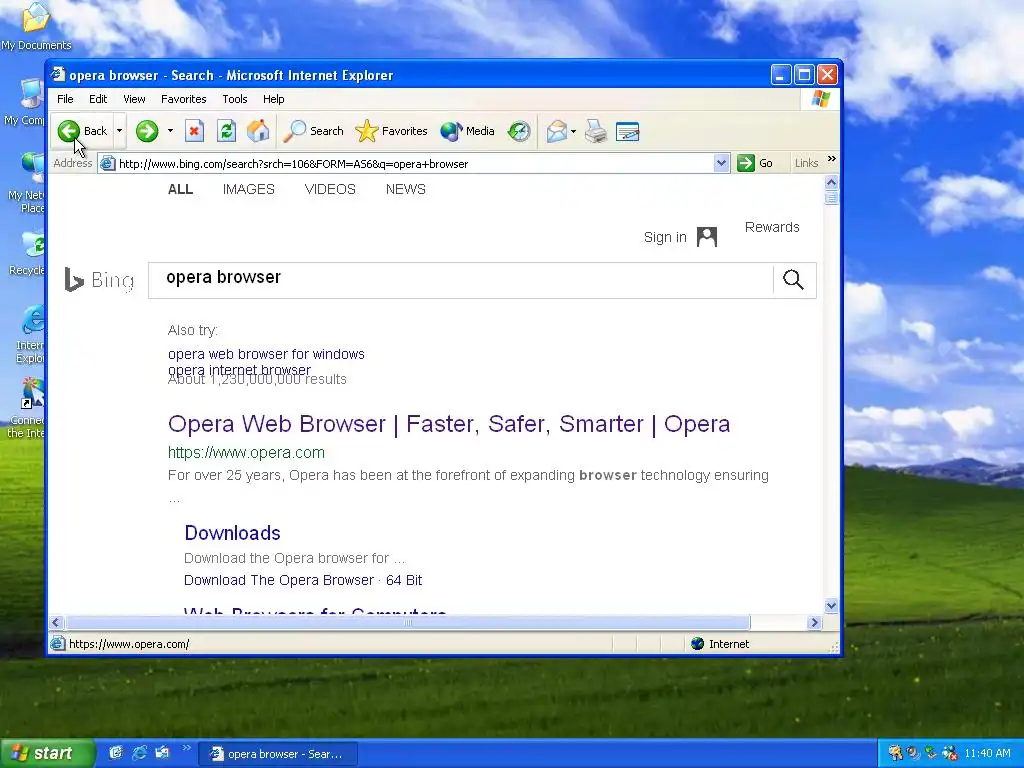1024x768 pixels.
Task: Refresh the page with the Refresh icon
Action: [226, 131]
